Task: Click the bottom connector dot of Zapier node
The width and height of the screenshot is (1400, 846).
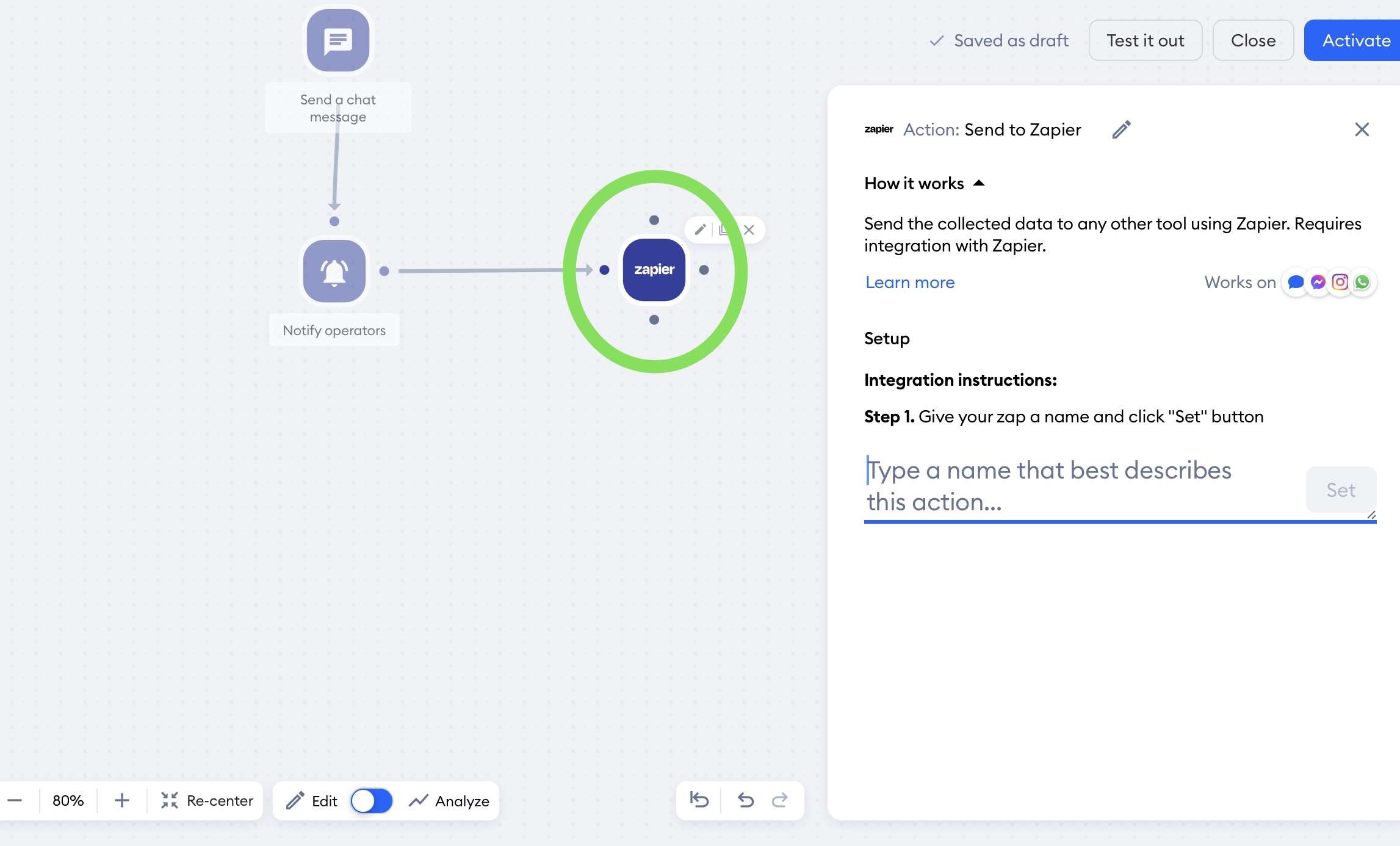Action: [654, 320]
